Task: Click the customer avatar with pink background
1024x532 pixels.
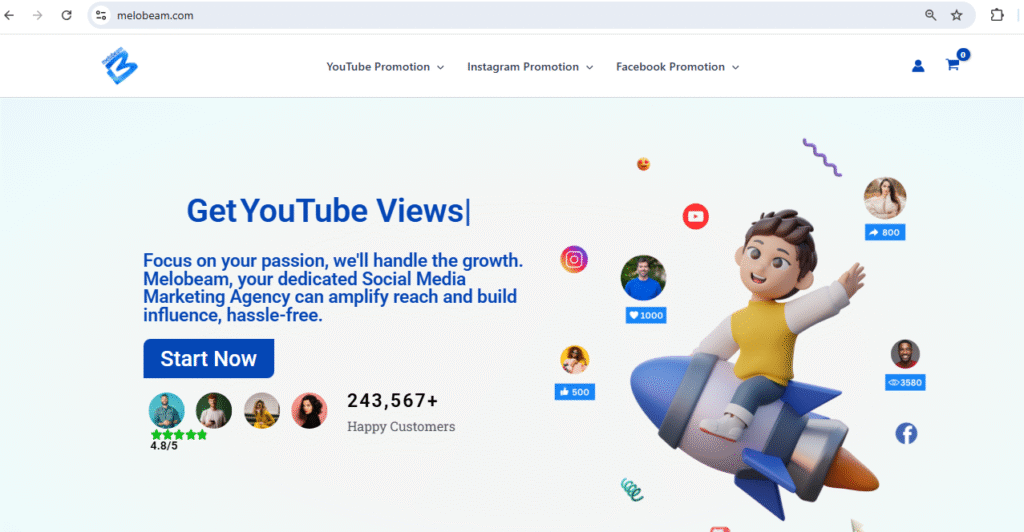Action: pos(309,411)
